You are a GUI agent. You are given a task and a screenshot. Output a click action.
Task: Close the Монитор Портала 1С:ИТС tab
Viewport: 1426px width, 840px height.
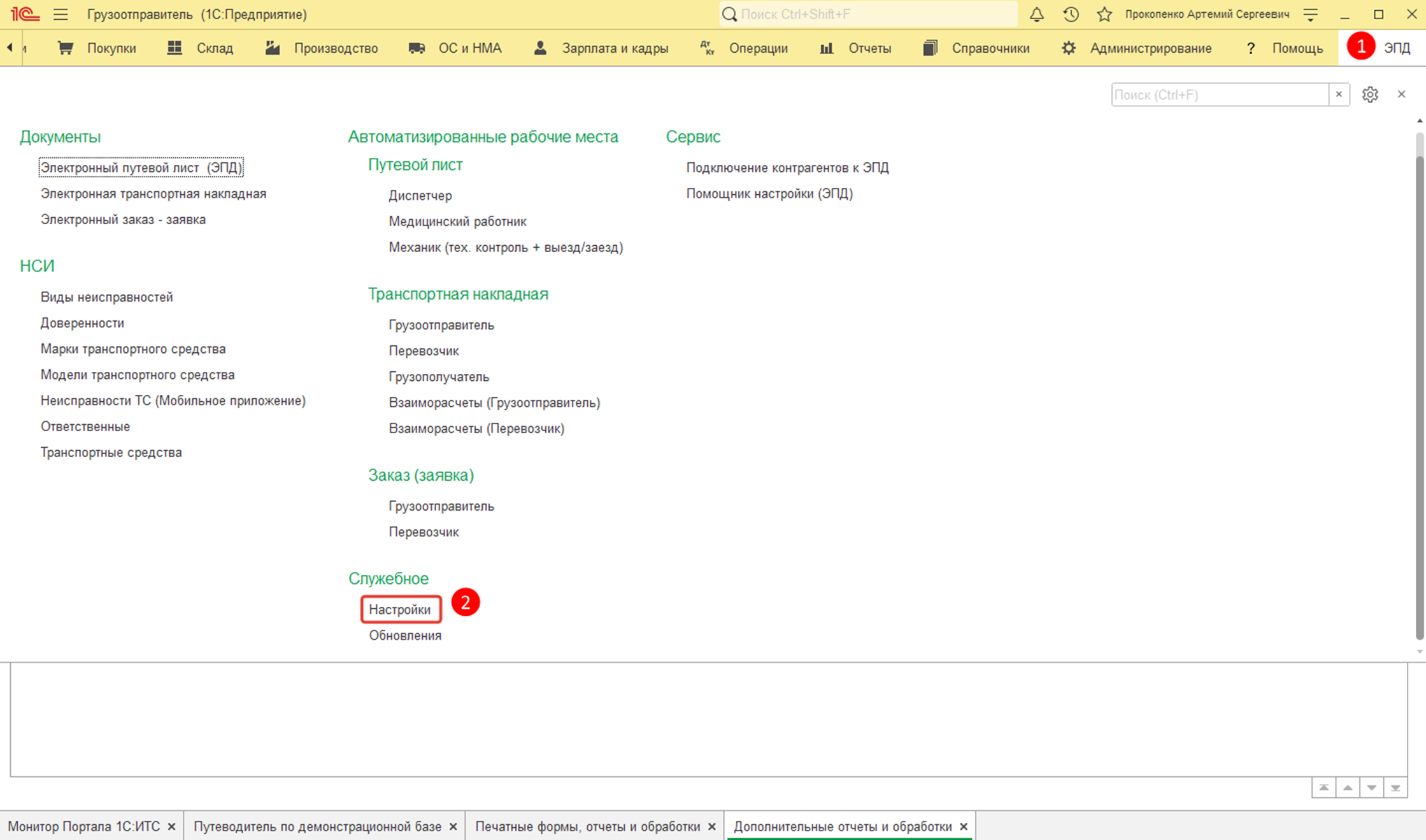(x=171, y=827)
